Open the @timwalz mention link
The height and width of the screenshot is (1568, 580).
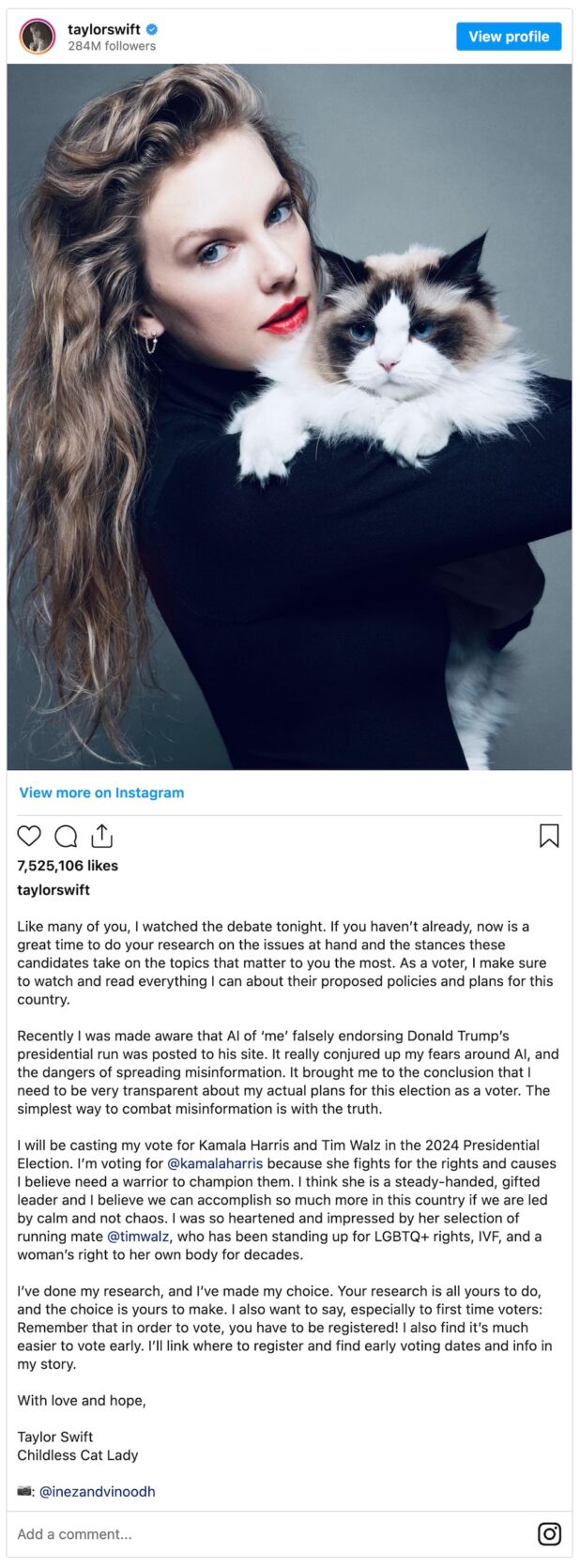[x=138, y=1237]
